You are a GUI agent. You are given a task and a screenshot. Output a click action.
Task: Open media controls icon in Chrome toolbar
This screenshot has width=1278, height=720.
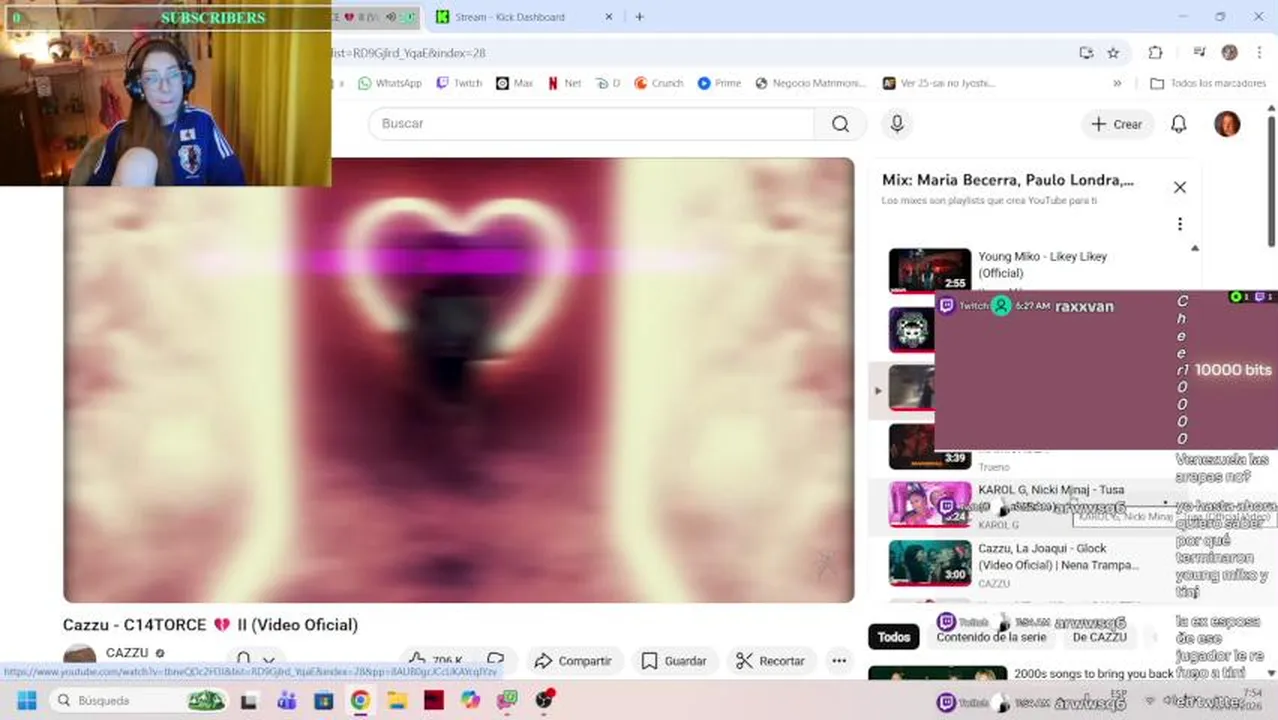[1199, 53]
